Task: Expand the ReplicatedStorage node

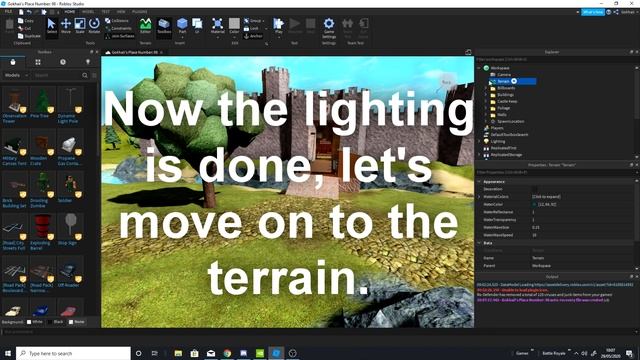Action: click(x=479, y=155)
